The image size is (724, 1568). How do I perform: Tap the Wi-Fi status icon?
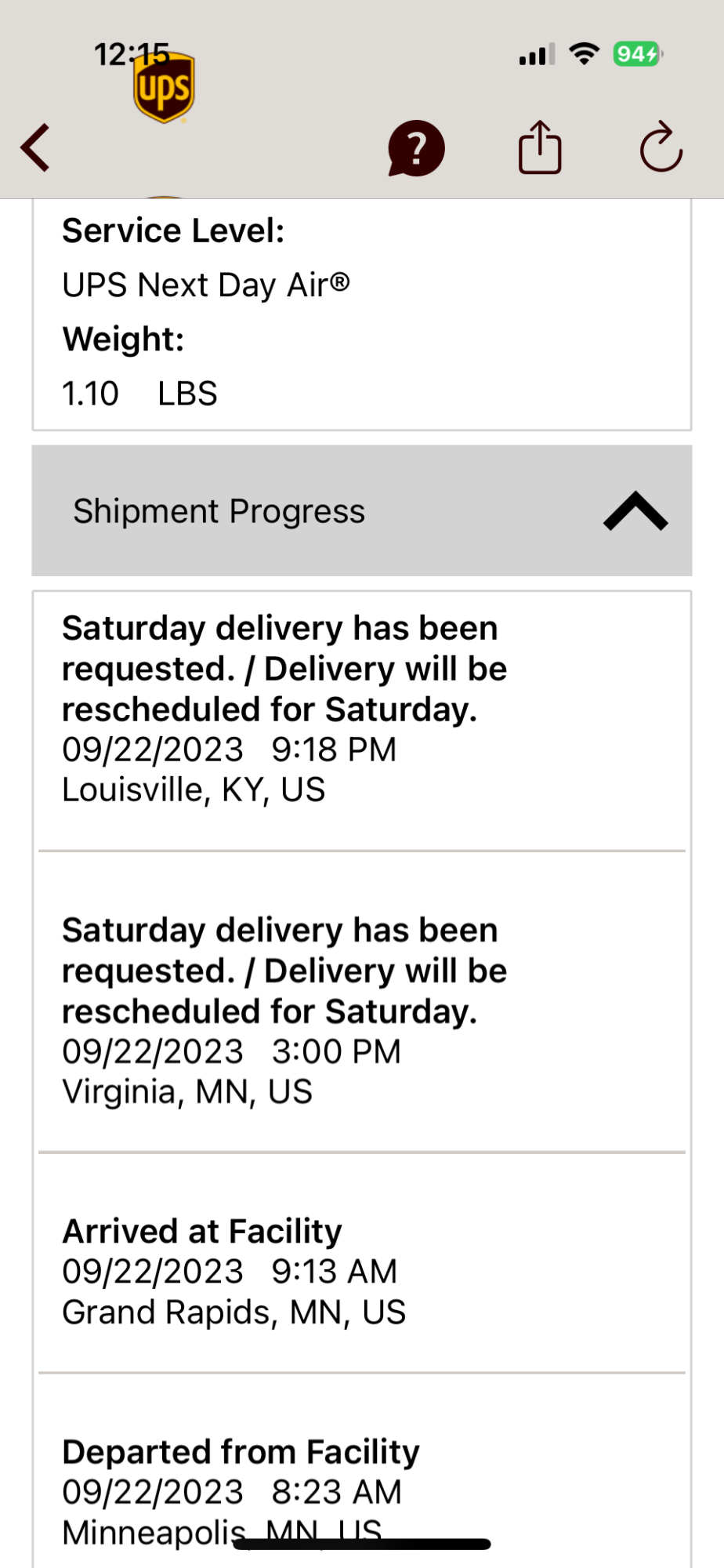click(584, 54)
